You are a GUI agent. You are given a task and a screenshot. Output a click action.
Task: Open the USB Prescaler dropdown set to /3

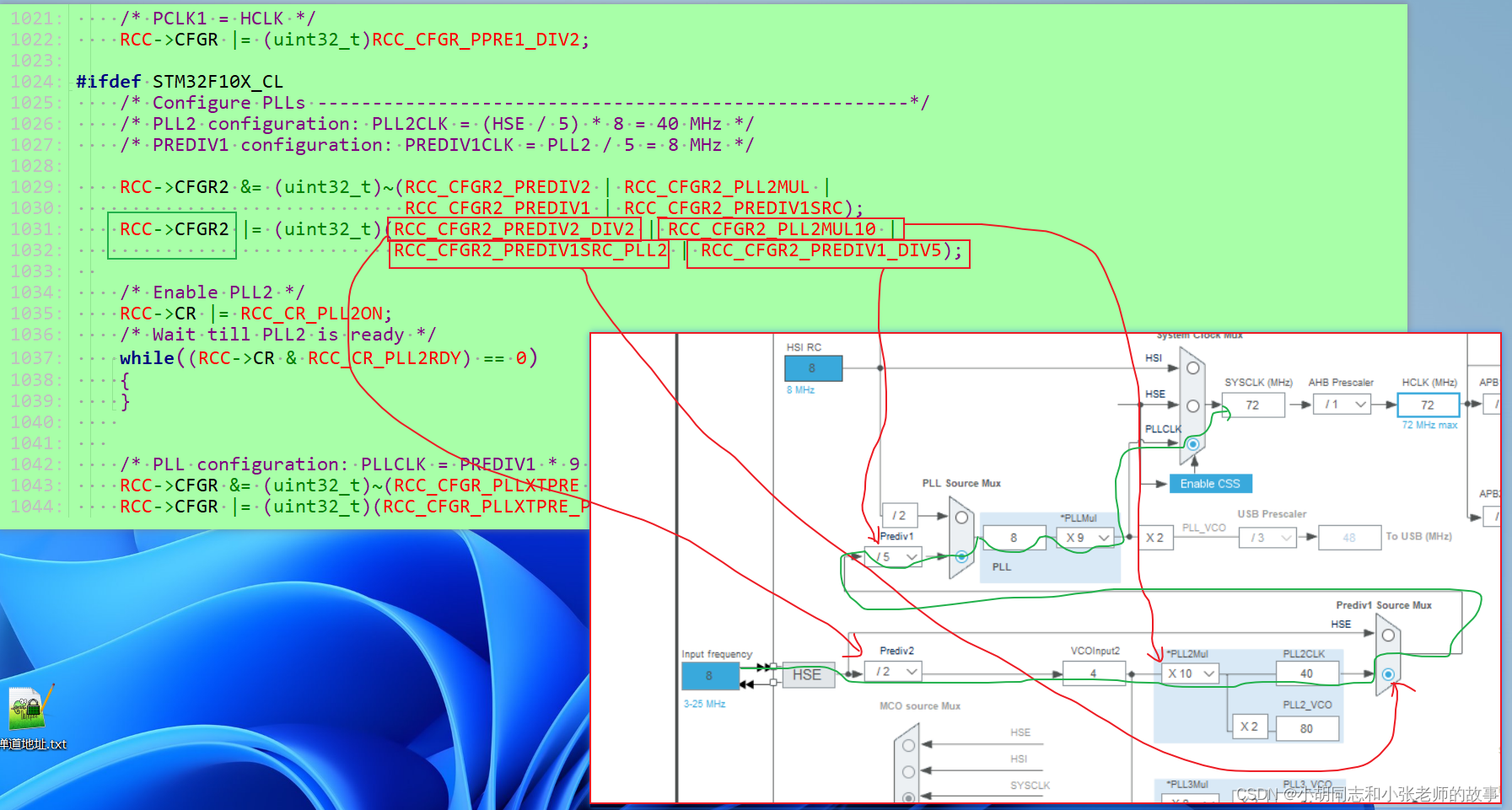click(x=1267, y=537)
